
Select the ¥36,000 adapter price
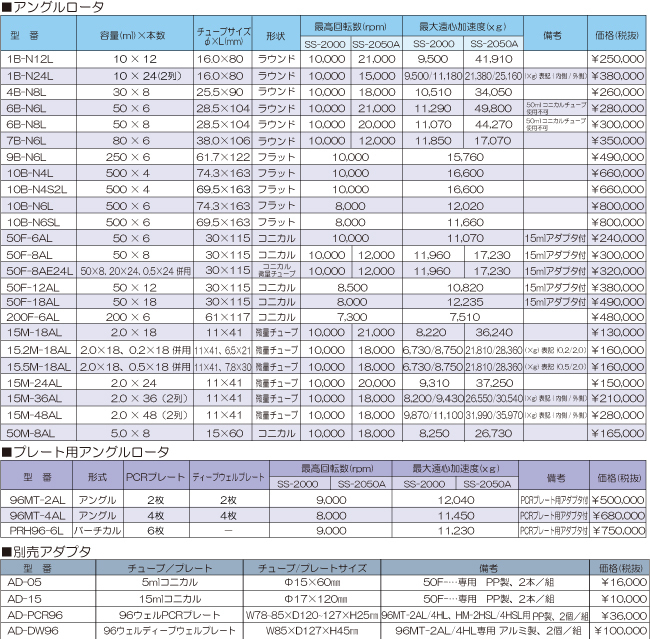point(624,615)
